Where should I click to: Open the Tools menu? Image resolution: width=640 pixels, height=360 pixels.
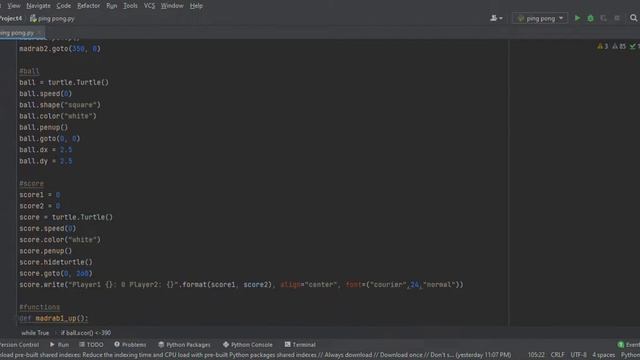pyautogui.click(x=130, y=6)
